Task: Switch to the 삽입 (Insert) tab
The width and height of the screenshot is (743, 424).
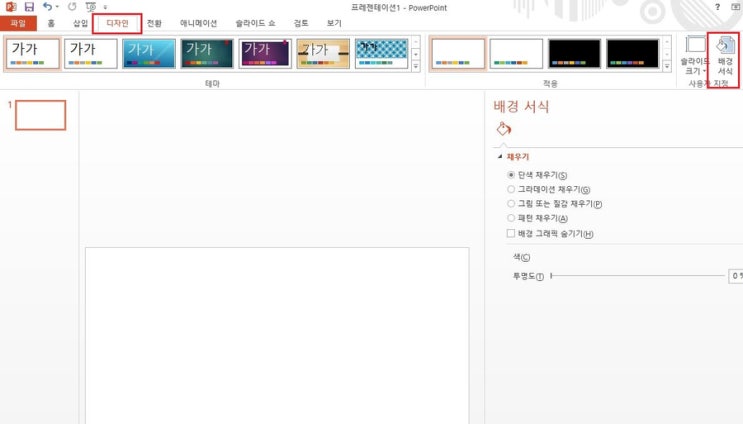Action: [81, 23]
